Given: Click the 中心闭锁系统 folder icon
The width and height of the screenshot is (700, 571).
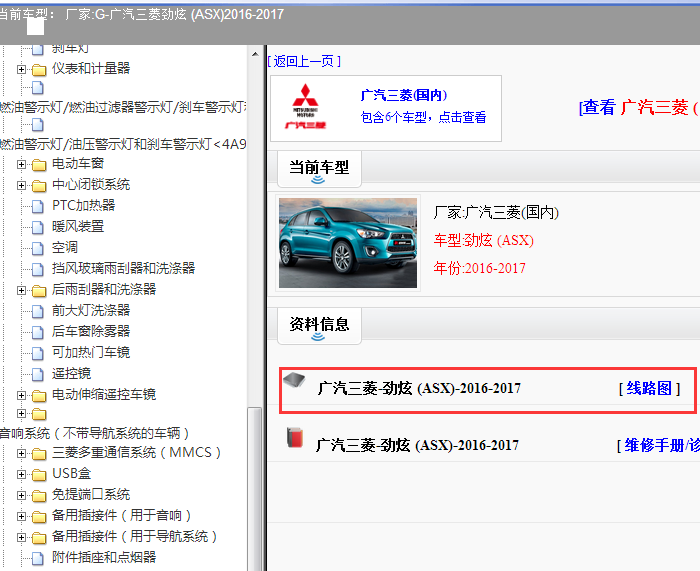Looking at the screenshot, I should click(39, 186).
